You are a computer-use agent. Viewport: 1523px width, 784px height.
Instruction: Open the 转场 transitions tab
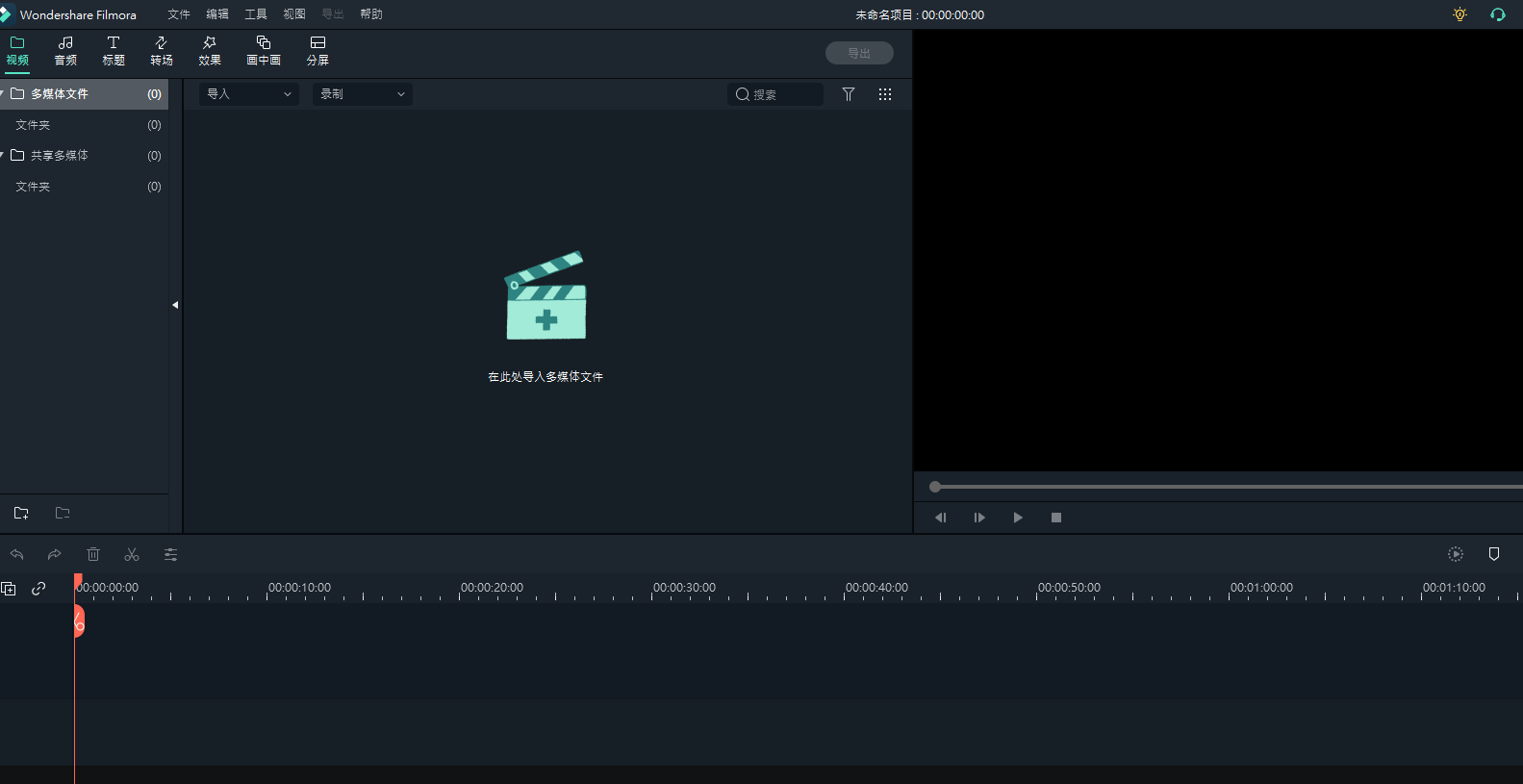[x=162, y=51]
